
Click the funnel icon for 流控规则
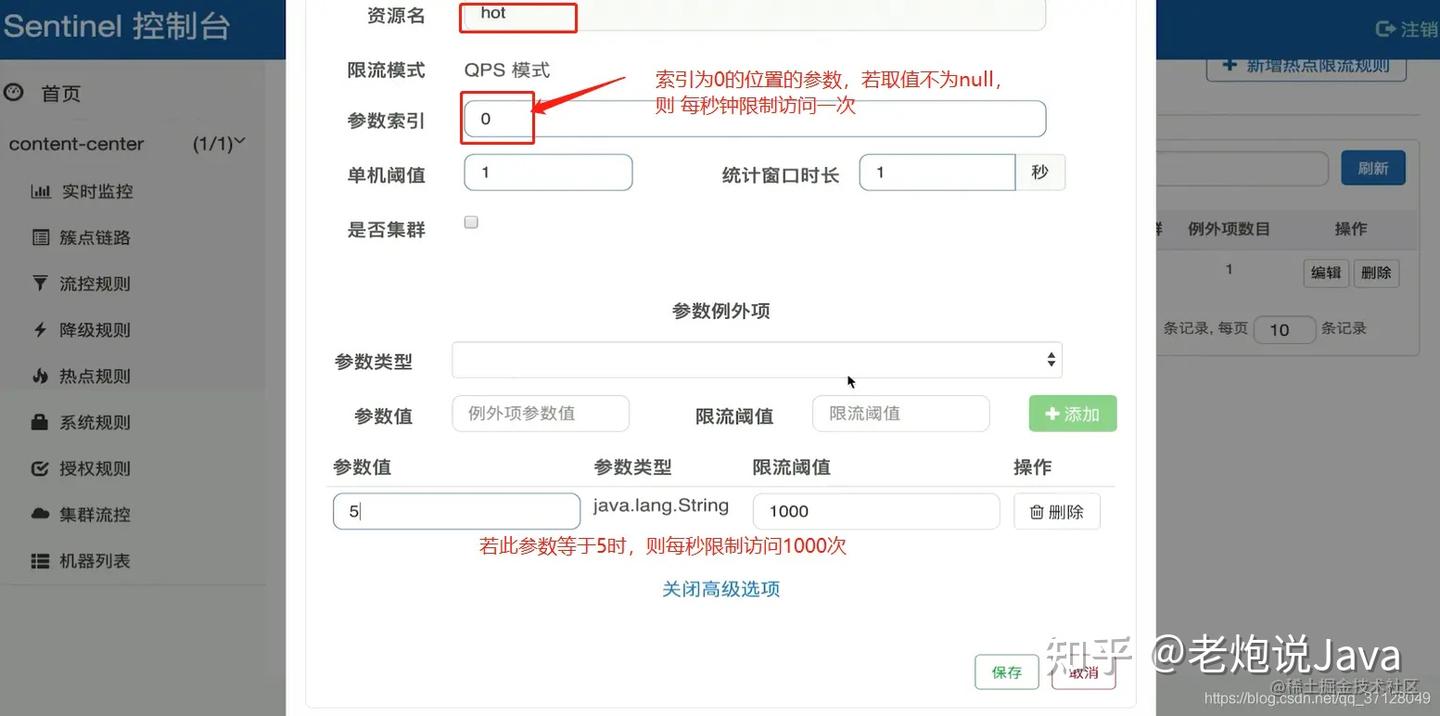[40, 283]
